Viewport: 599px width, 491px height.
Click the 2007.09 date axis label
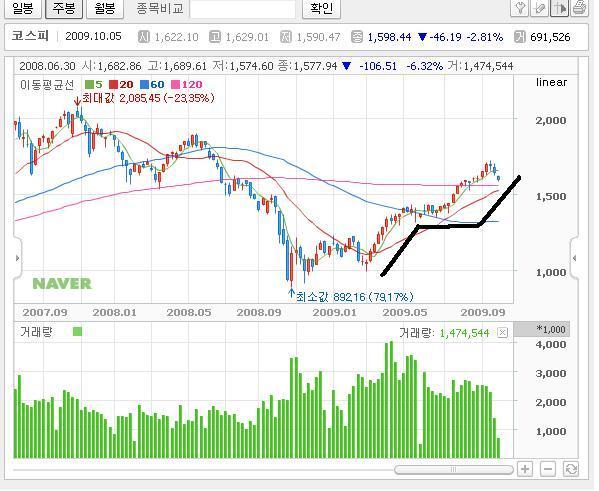45,312
